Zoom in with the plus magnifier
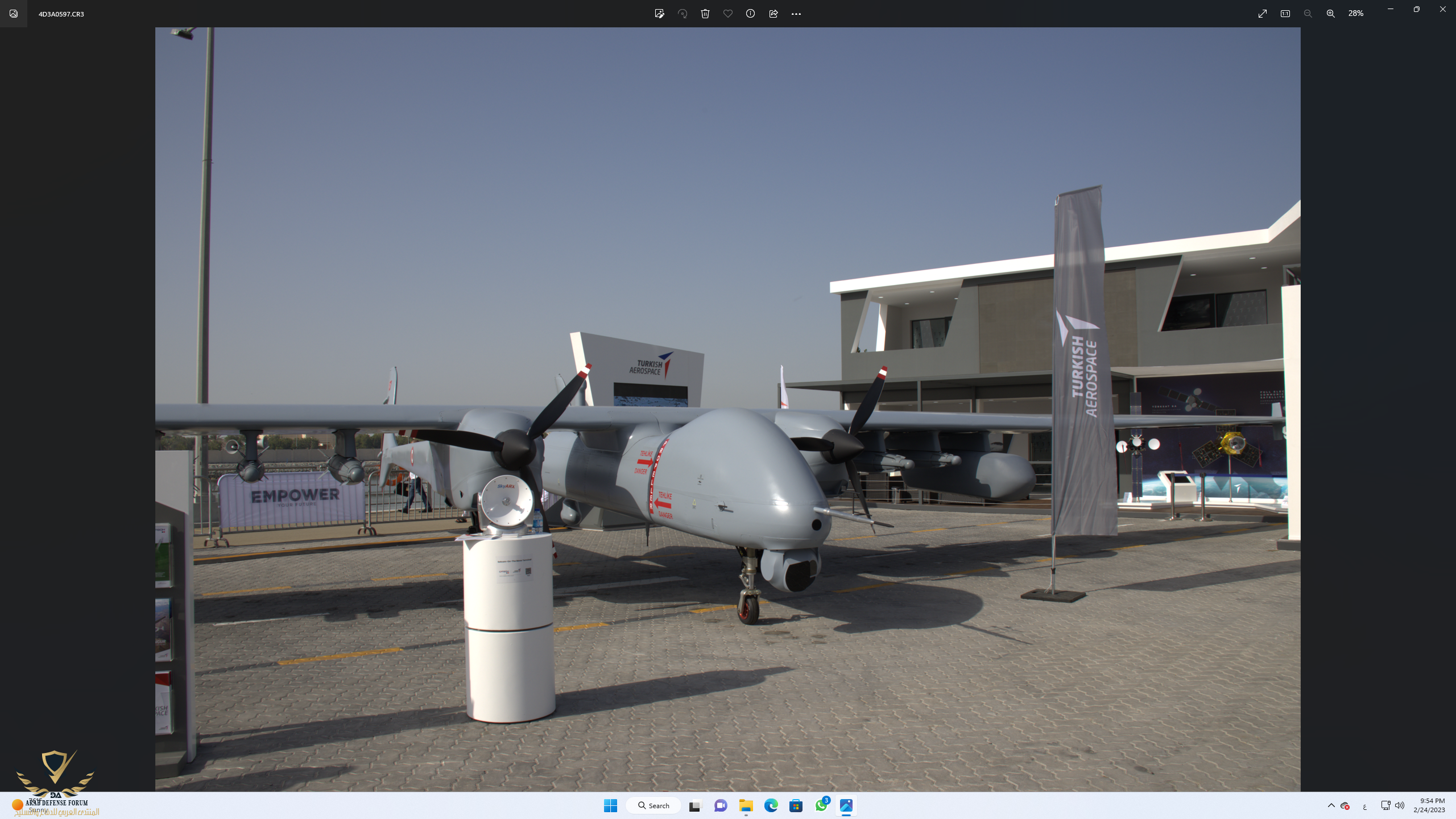1456x819 pixels. pyautogui.click(x=1331, y=14)
